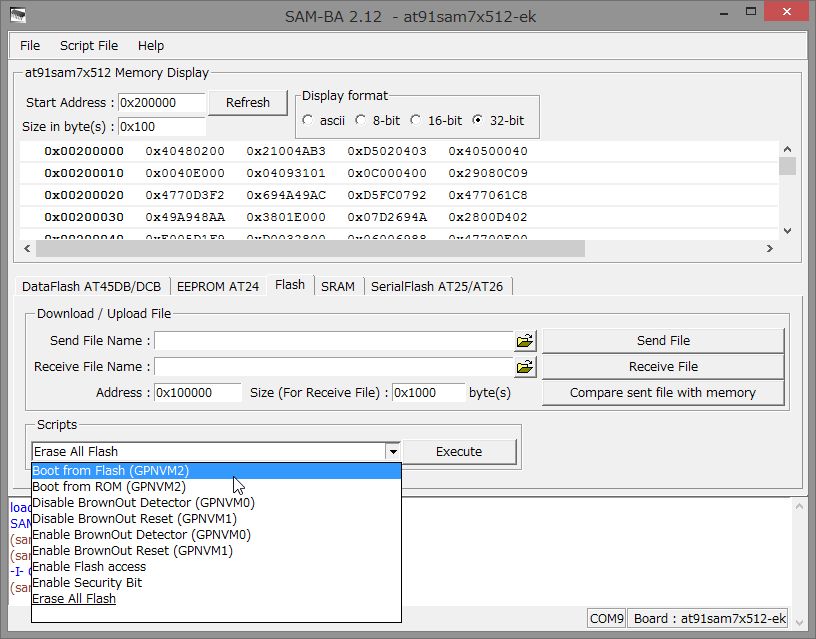This screenshot has height=639, width=816.
Task: Click the Execute button
Action: click(x=460, y=452)
